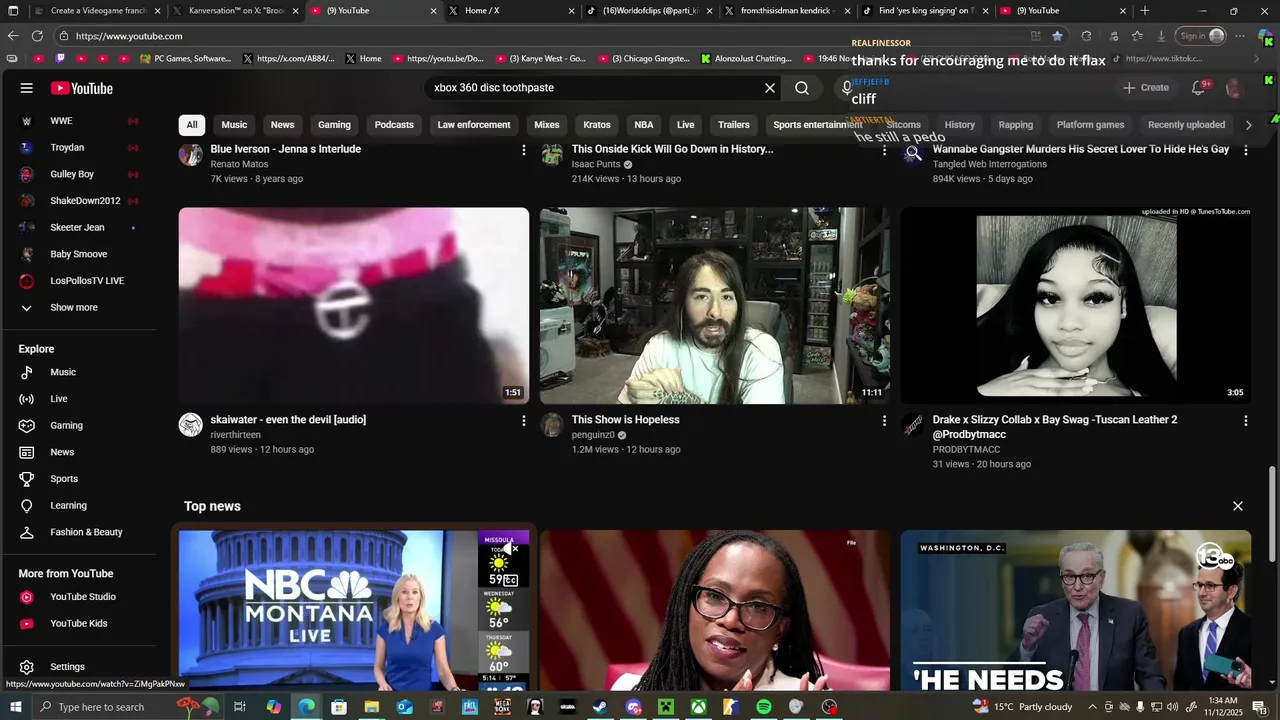Click the page vertical scrollbar thumb
The height and width of the screenshot is (720, 1280).
pos(1273,513)
